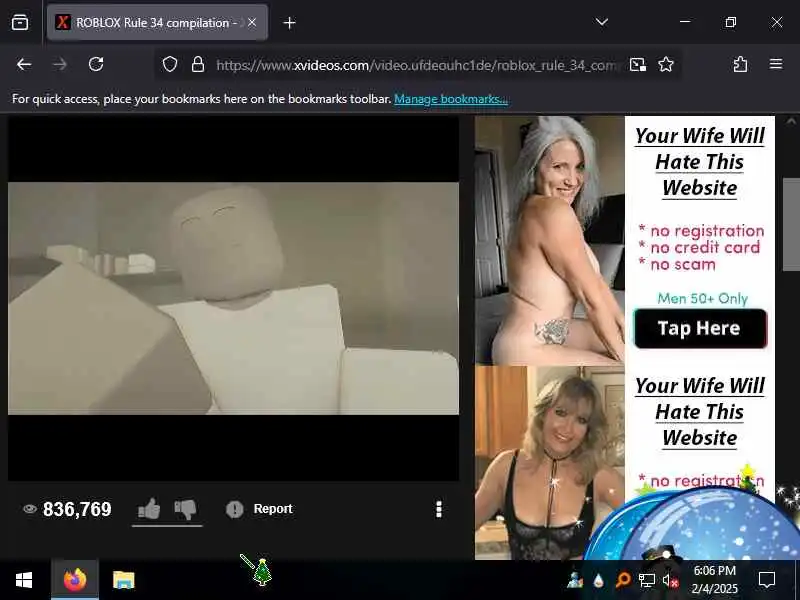Dislike the video with thumbs down
Screen dimensions: 800x600
tap(185, 509)
